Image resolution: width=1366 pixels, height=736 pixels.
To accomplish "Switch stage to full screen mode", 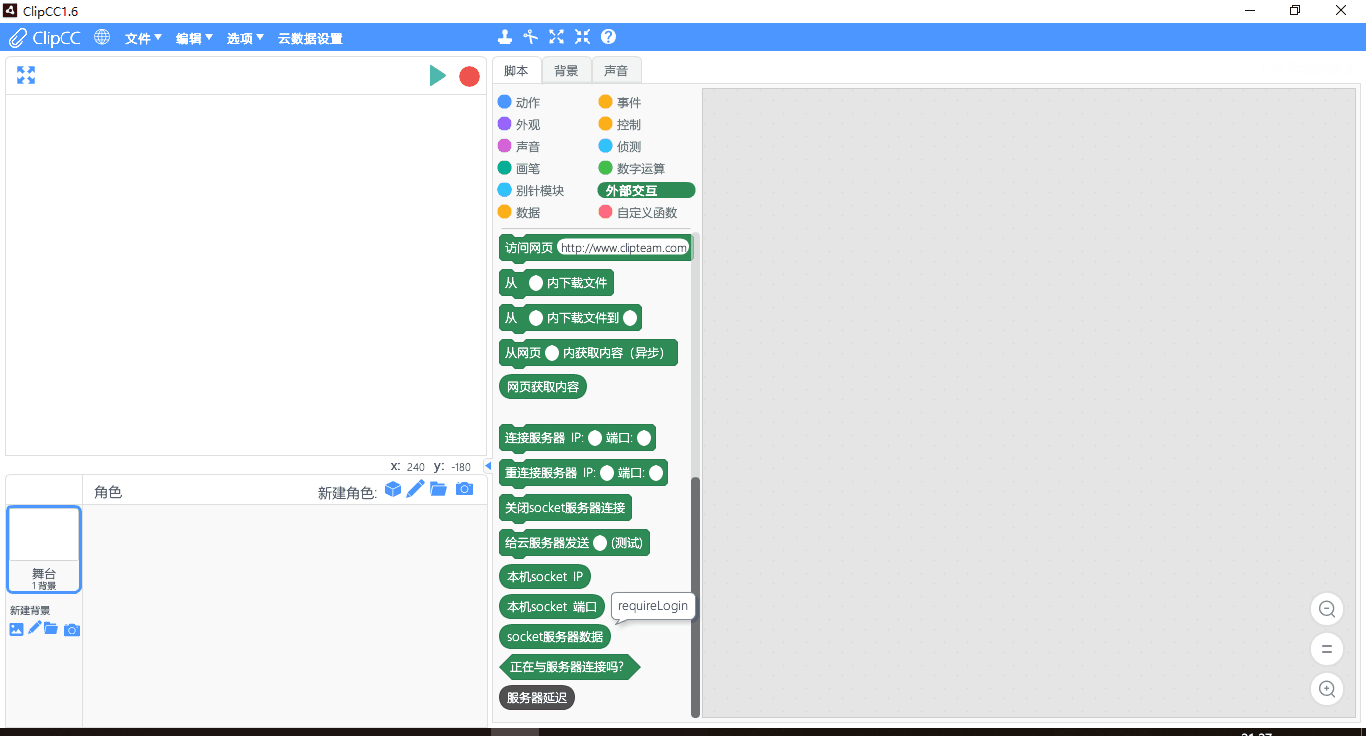I will pyautogui.click(x=26, y=75).
